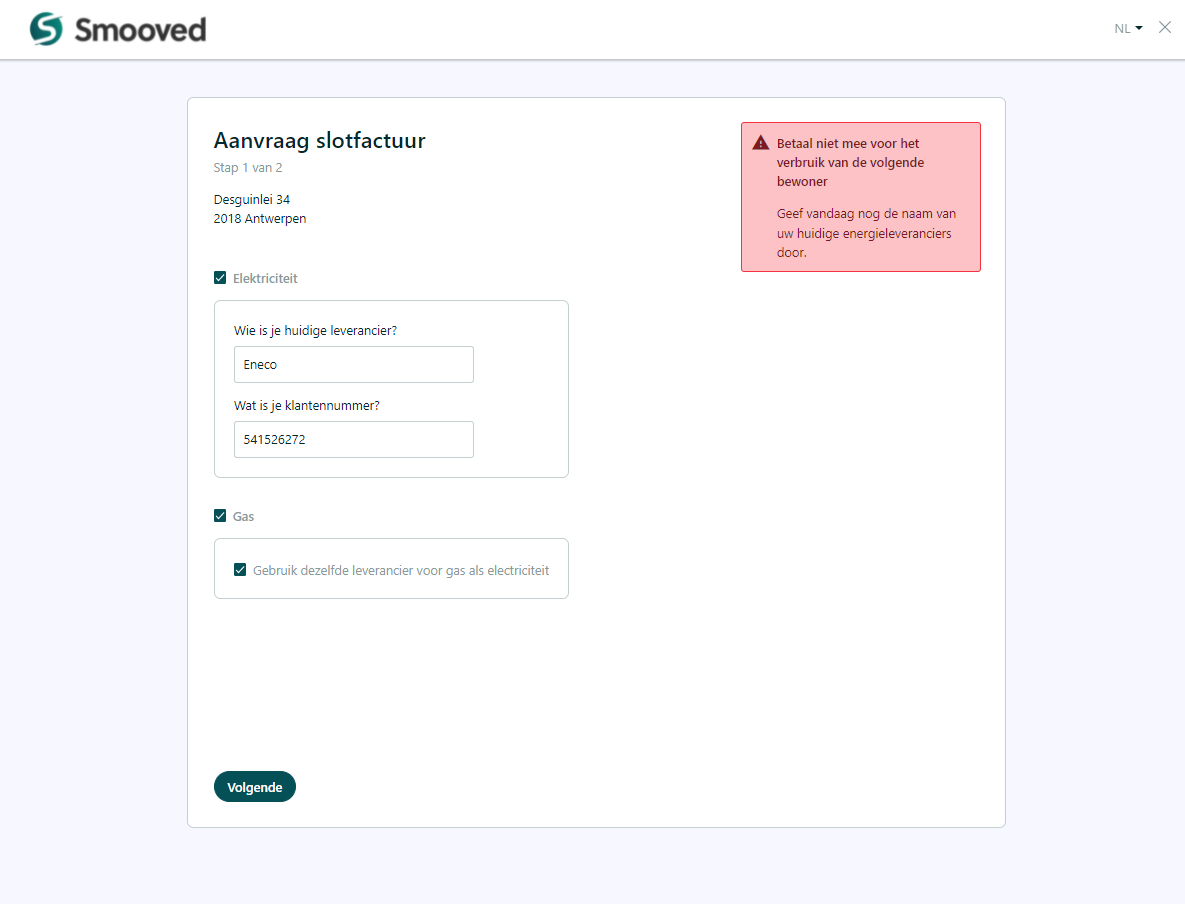
Task: Click the 'Betaal niet mee' alert heading
Action: [x=850, y=163]
